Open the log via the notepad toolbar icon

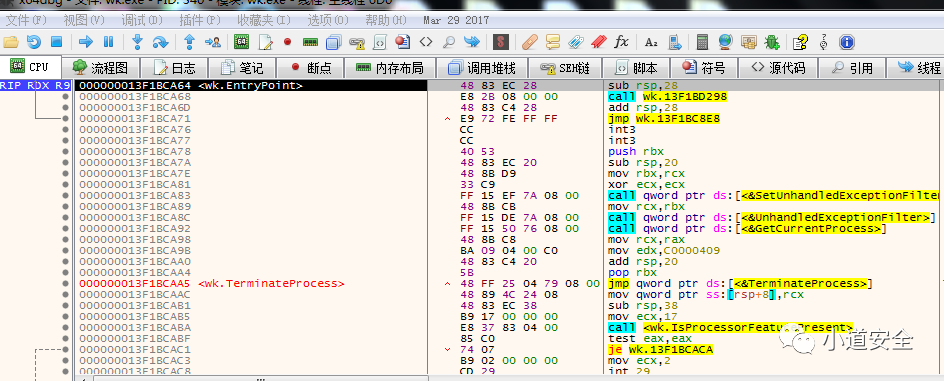click(x=265, y=42)
